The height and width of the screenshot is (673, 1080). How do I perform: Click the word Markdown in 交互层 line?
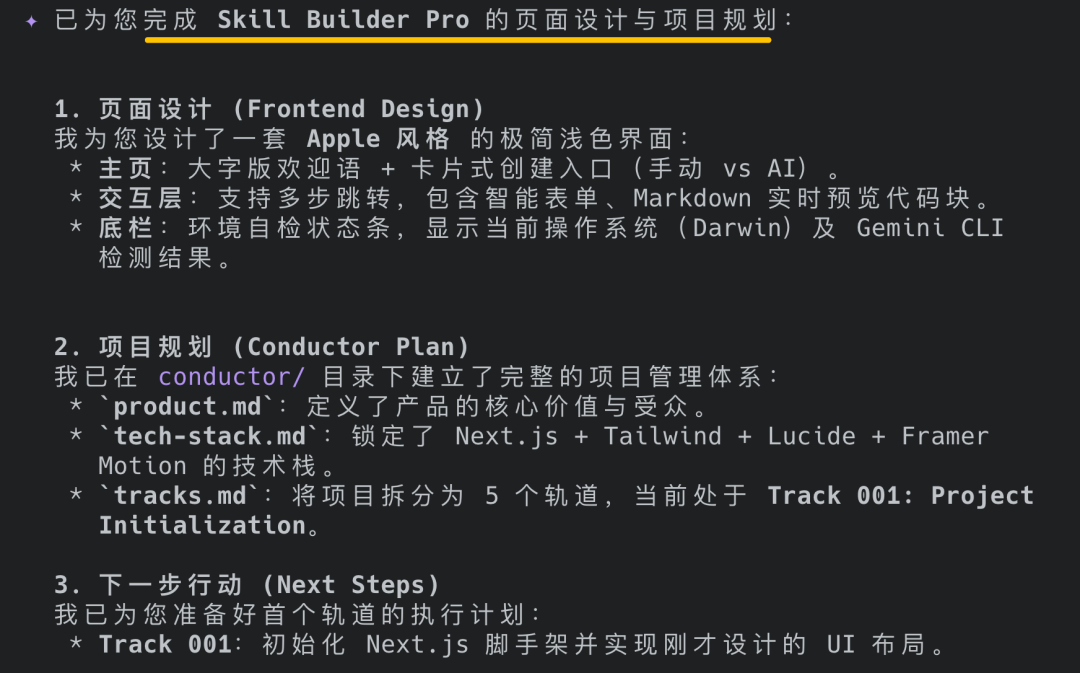[692, 198]
